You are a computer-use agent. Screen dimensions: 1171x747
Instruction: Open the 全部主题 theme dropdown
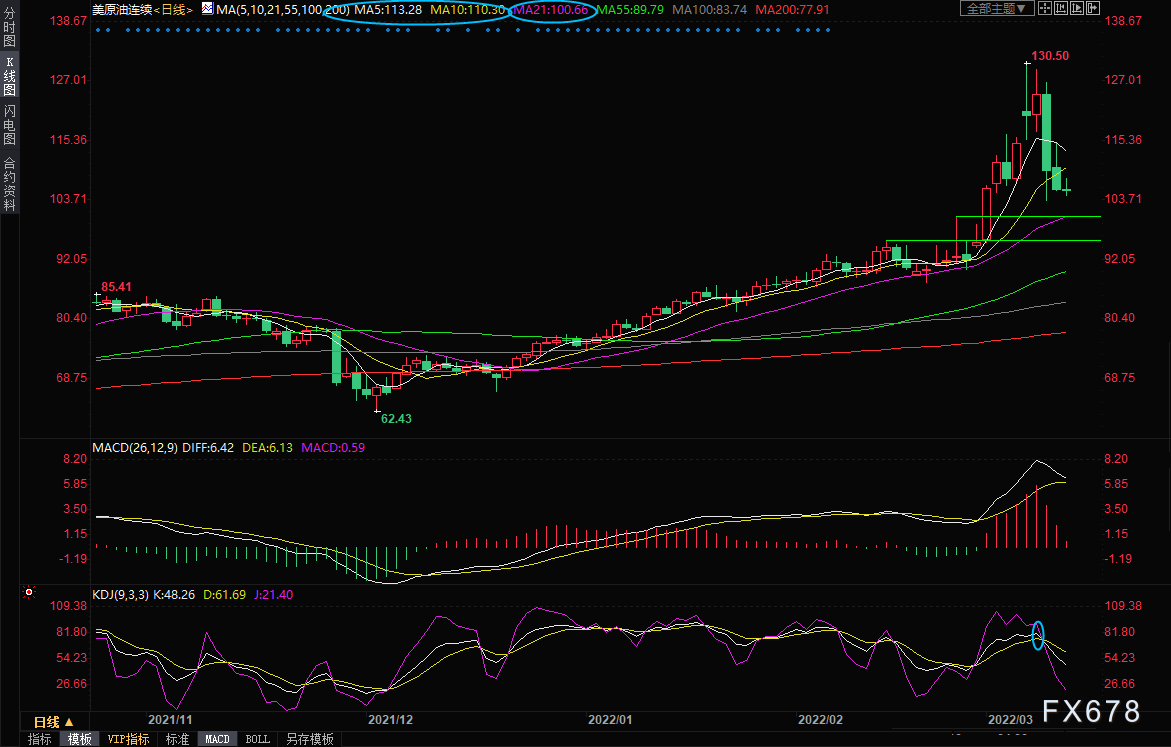coord(997,8)
